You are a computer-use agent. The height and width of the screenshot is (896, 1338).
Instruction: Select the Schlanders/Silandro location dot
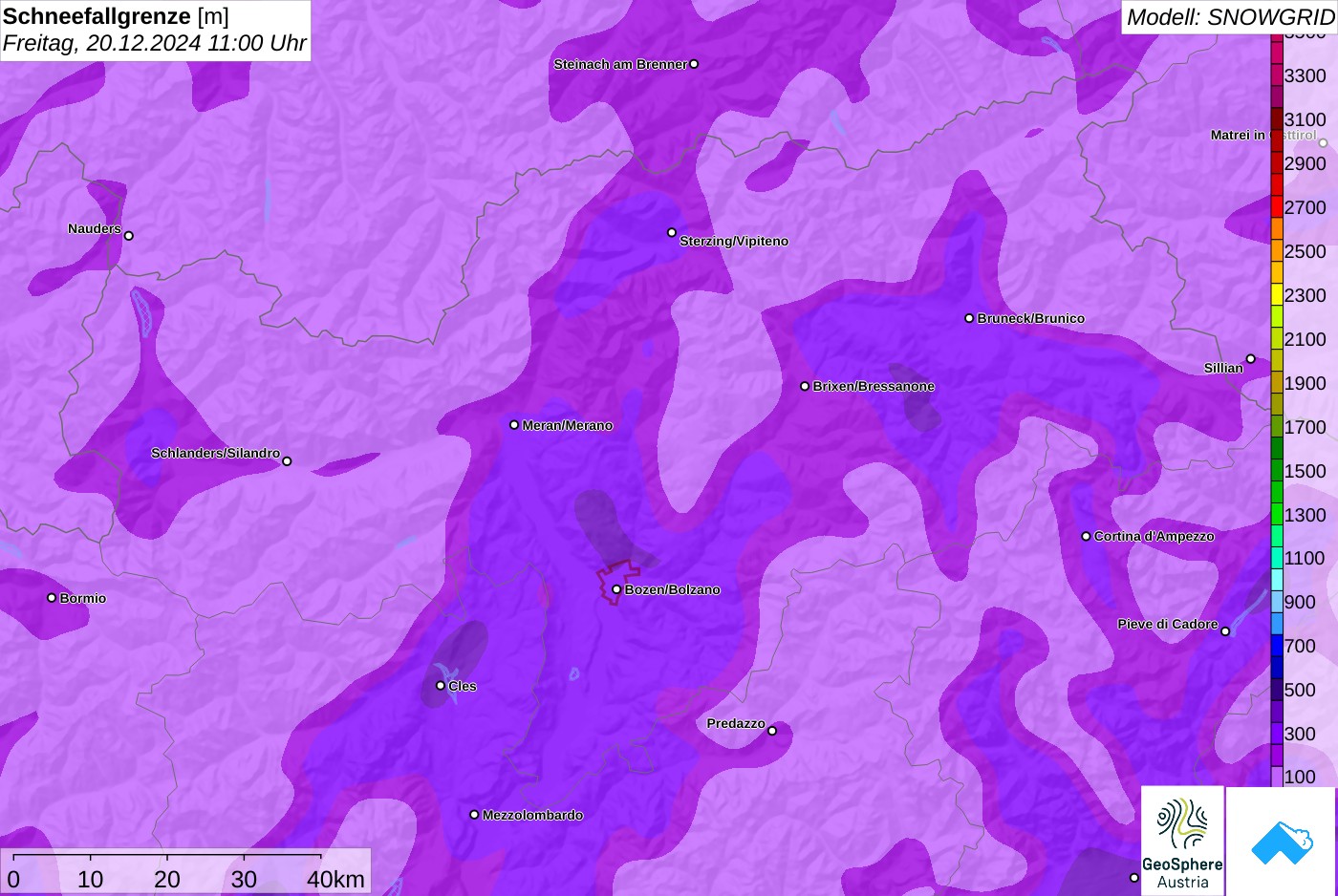[x=287, y=461]
